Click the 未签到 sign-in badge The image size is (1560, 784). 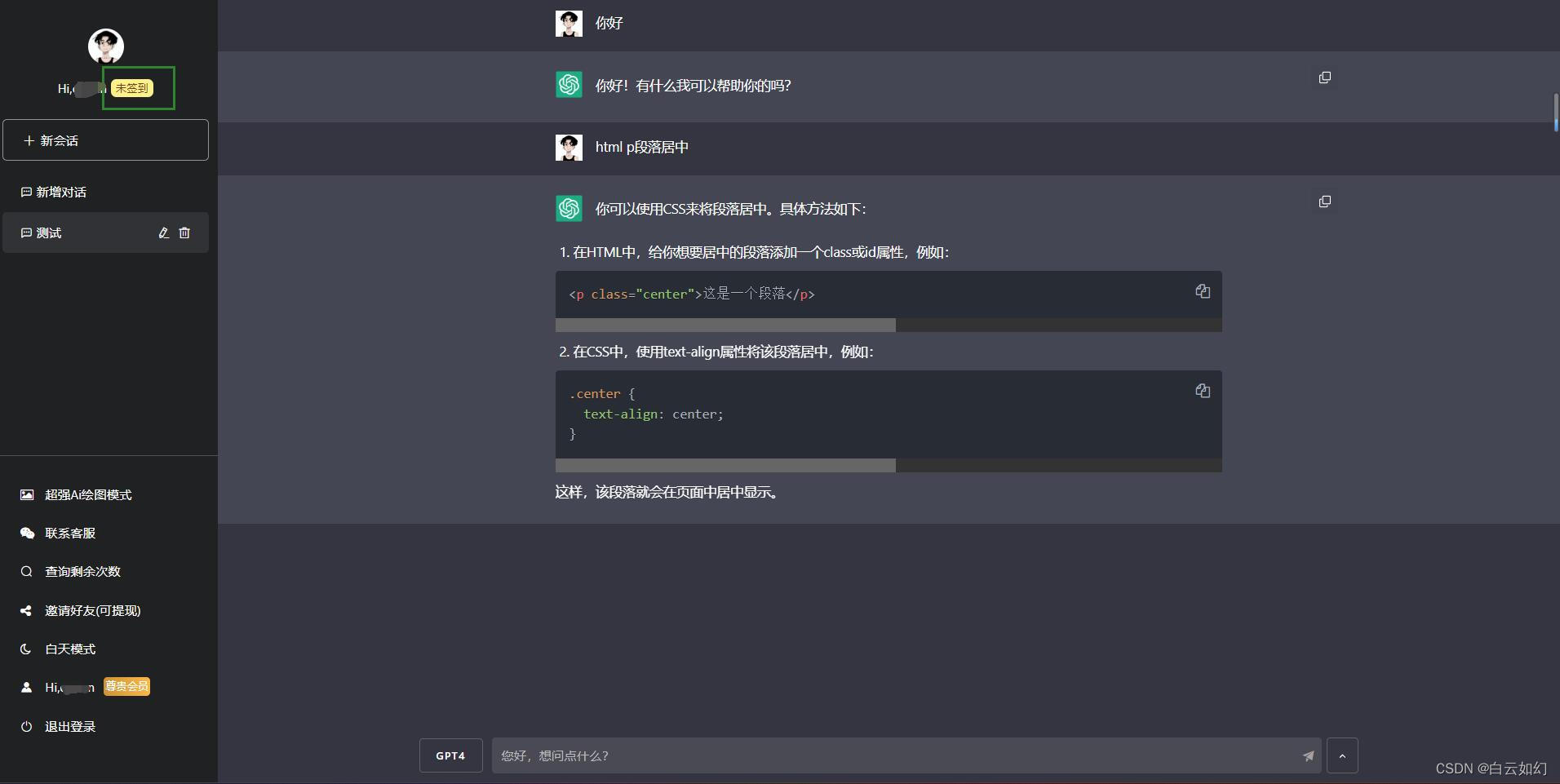pos(131,88)
